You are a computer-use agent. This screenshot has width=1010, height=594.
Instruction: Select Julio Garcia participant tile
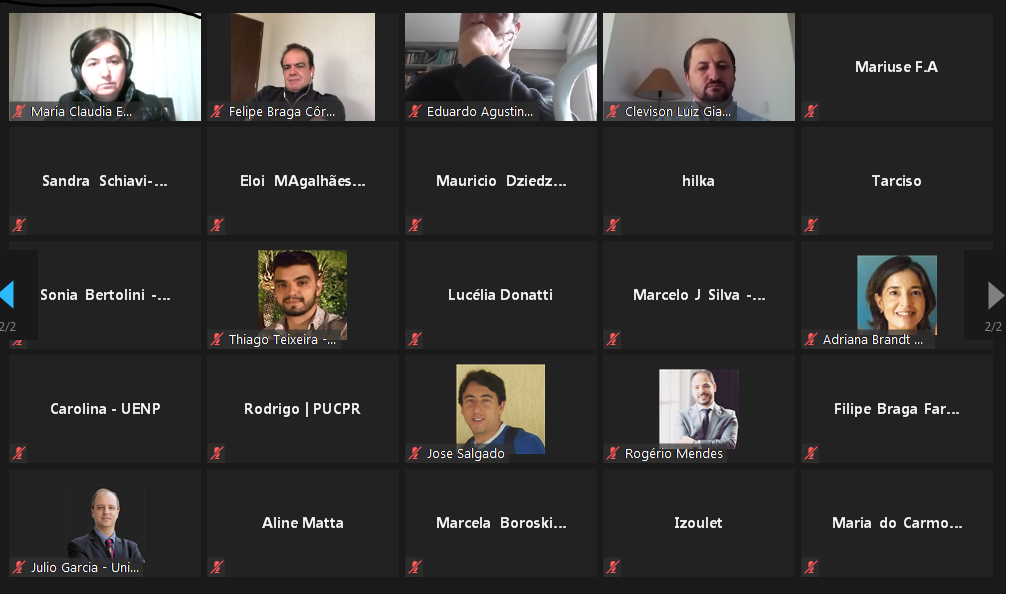tap(105, 523)
